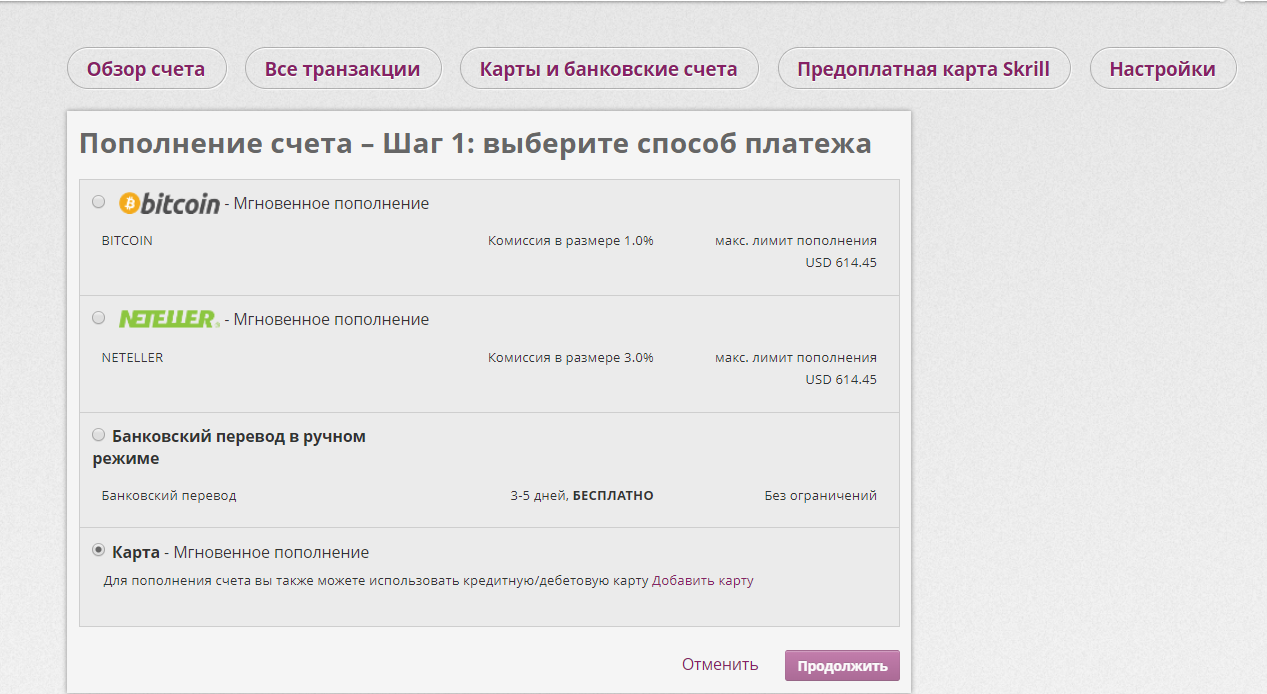The image size is (1267, 694).
Task: Click the Neteller USD 614.45 limit value
Action: click(841, 379)
